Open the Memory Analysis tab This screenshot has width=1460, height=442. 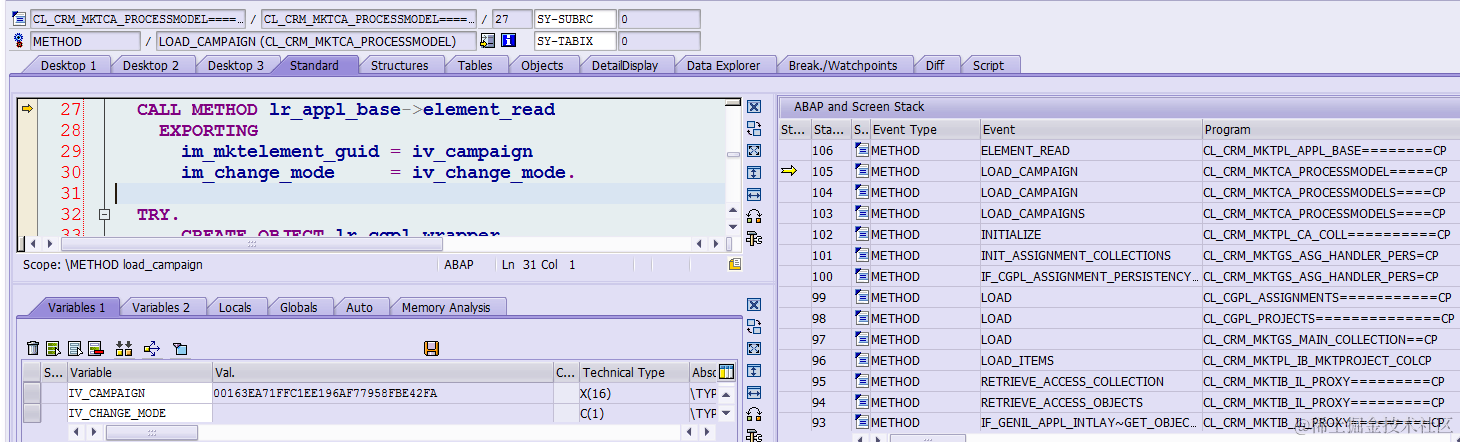point(446,307)
